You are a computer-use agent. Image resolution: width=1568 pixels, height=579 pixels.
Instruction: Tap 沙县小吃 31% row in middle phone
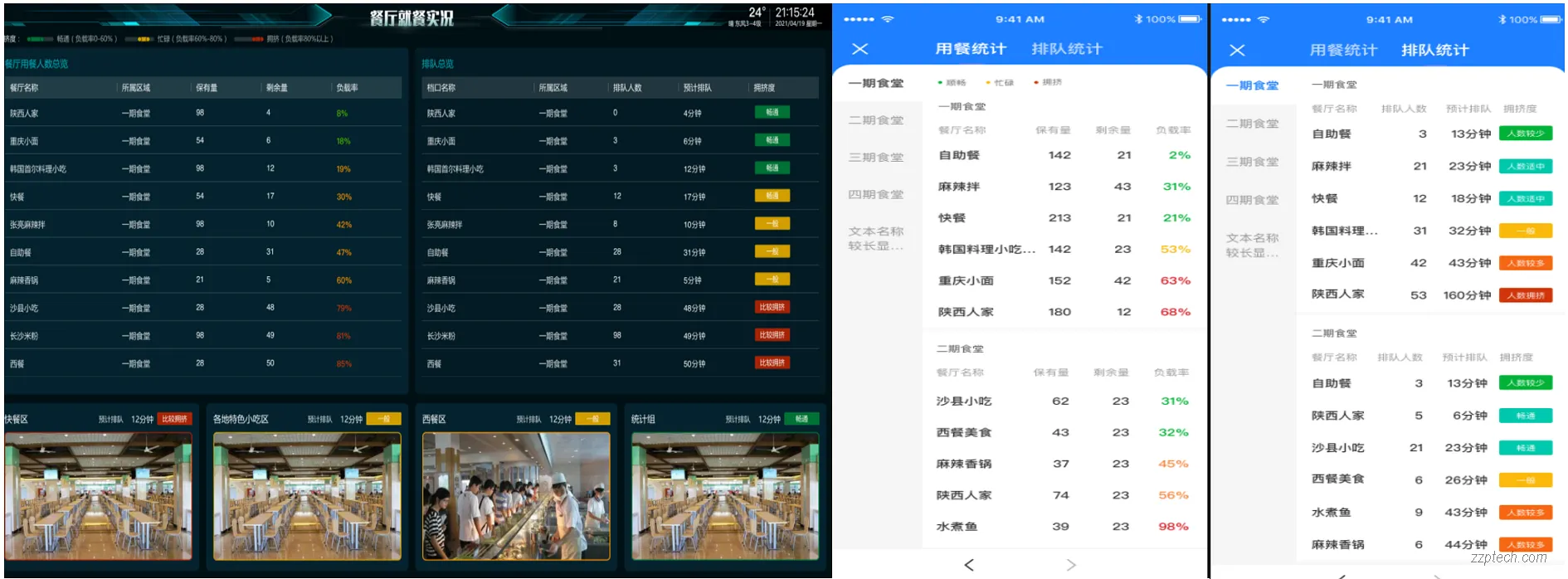coord(1064,401)
